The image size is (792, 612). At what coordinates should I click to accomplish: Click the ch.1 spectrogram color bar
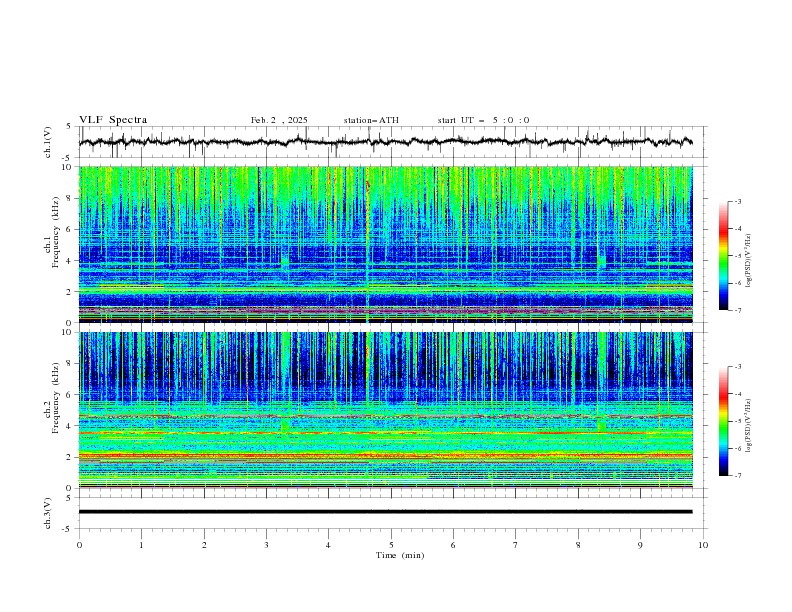coord(723,256)
